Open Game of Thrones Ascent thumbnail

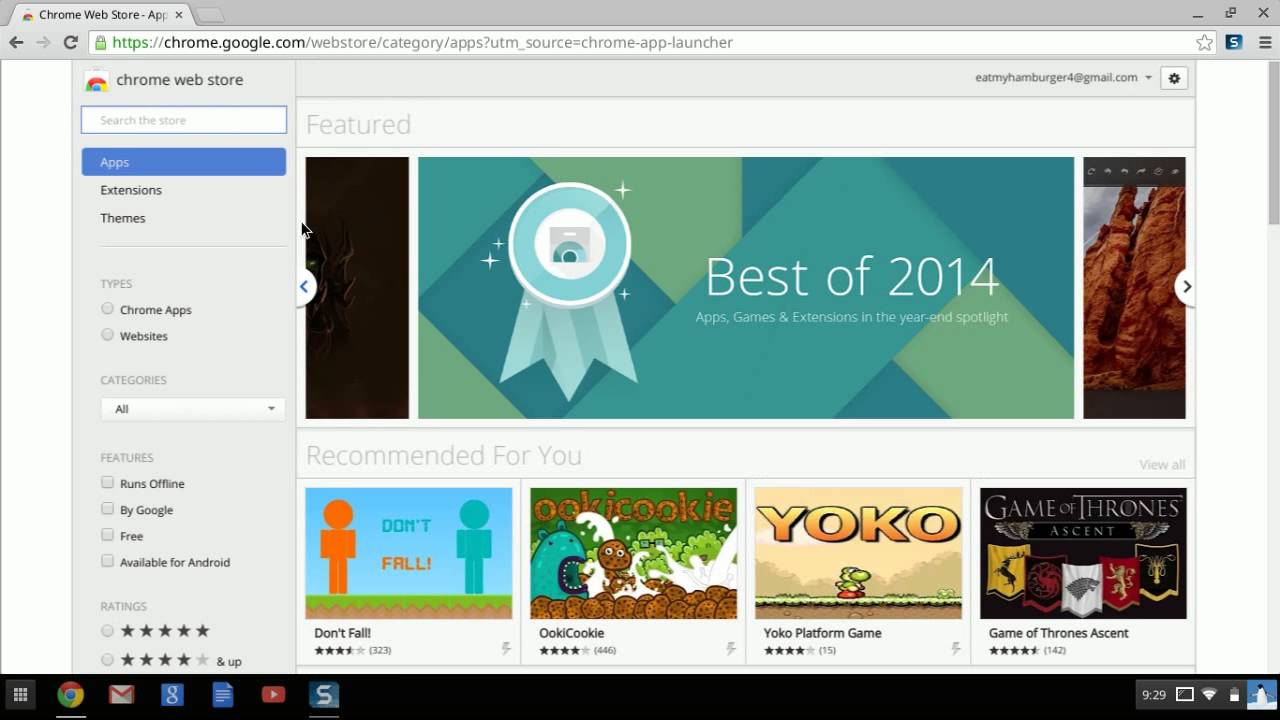(1083, 553)
